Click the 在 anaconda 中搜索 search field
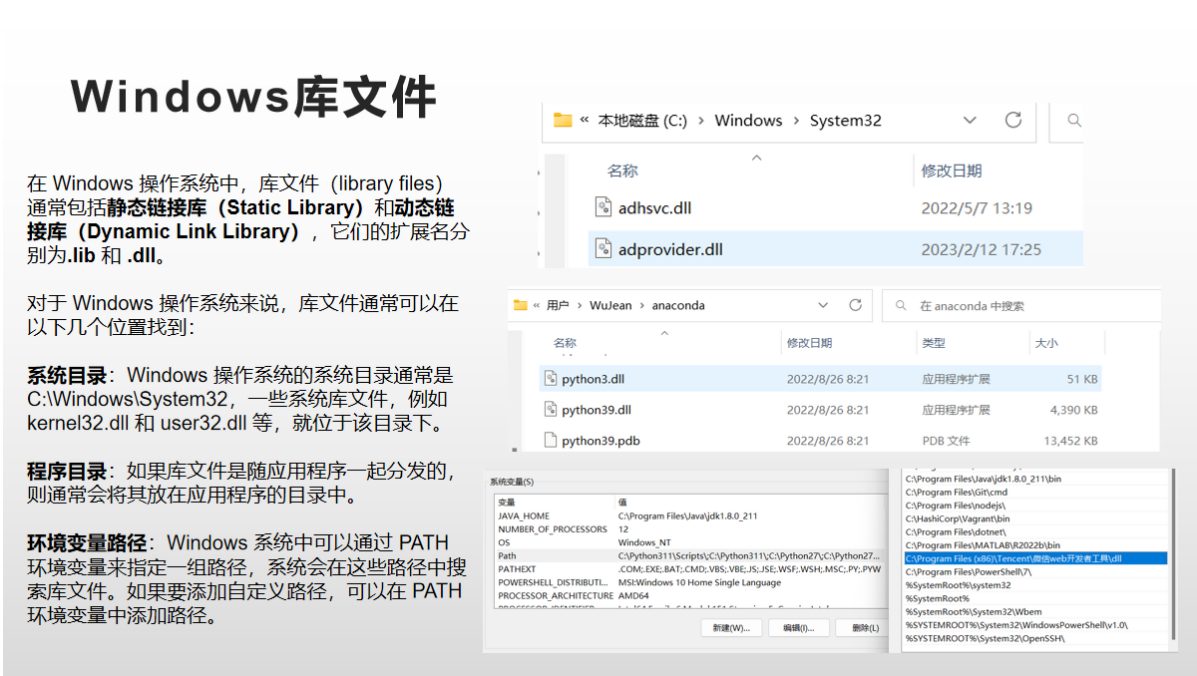Image resolution: width=1197 pixels, height=676 pixels. [1021, 306]
